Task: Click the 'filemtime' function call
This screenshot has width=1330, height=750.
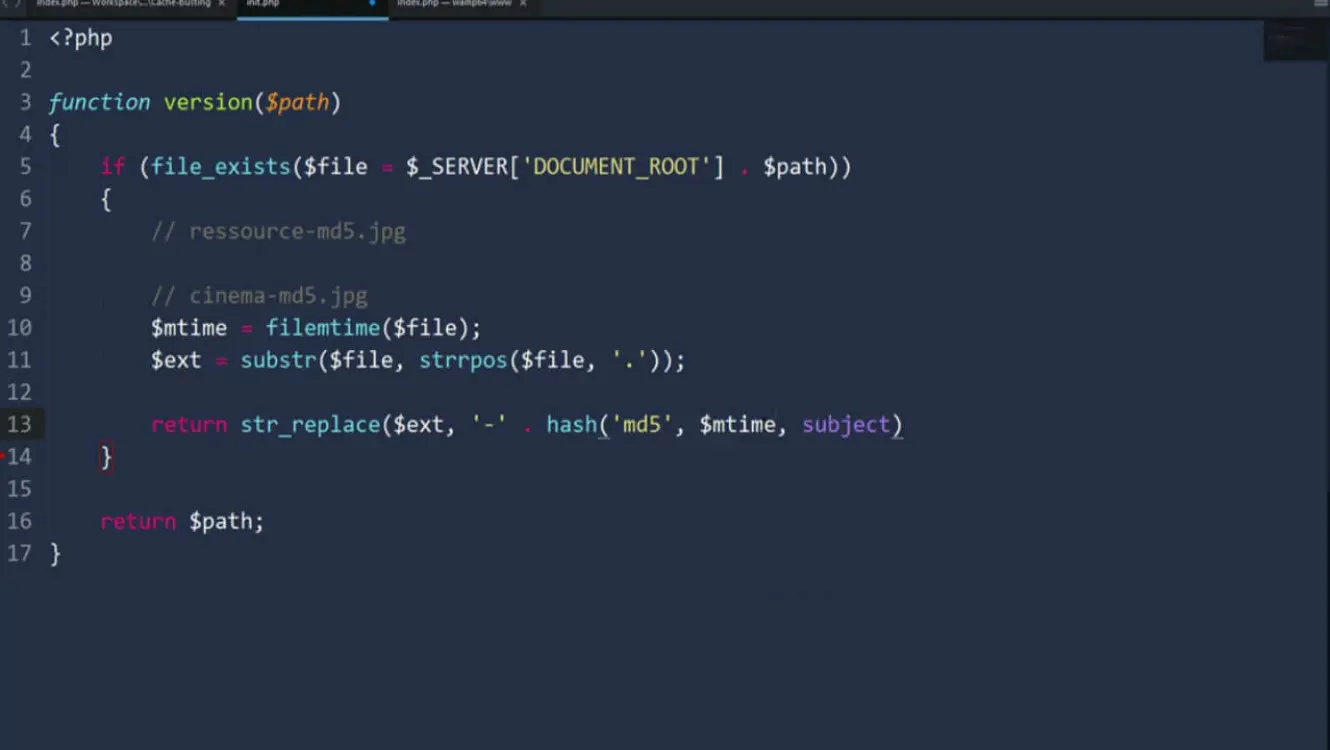Action: (323, 327)
